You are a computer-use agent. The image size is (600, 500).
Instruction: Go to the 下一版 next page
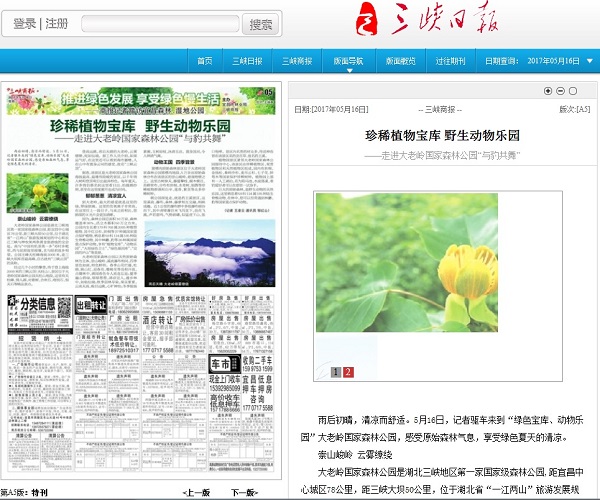(x=243, y=493)
